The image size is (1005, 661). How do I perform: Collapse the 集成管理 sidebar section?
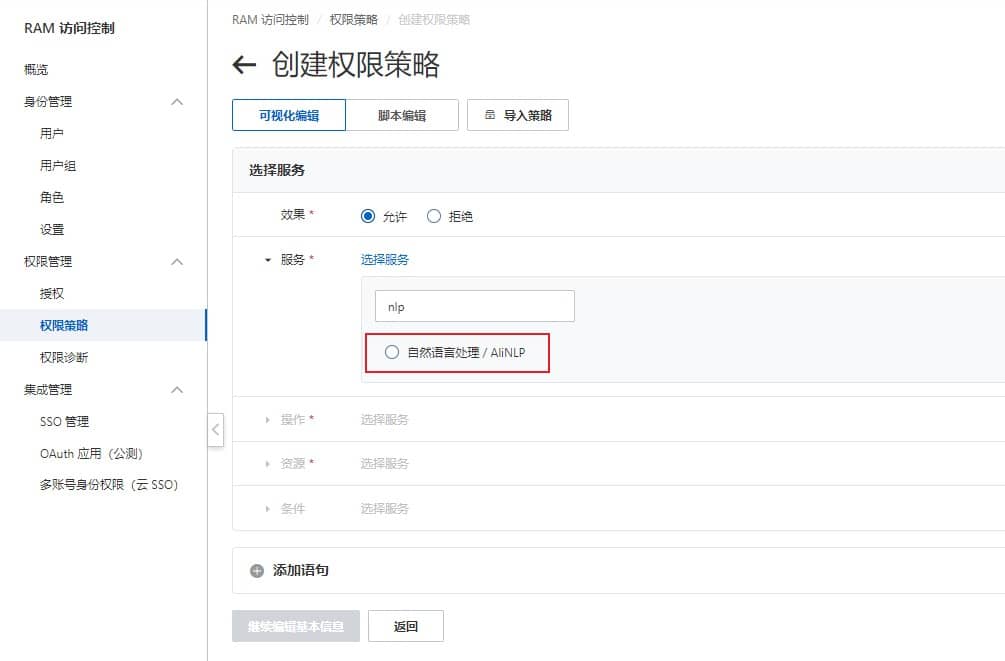pyautogui.click(x=177, y=390)
